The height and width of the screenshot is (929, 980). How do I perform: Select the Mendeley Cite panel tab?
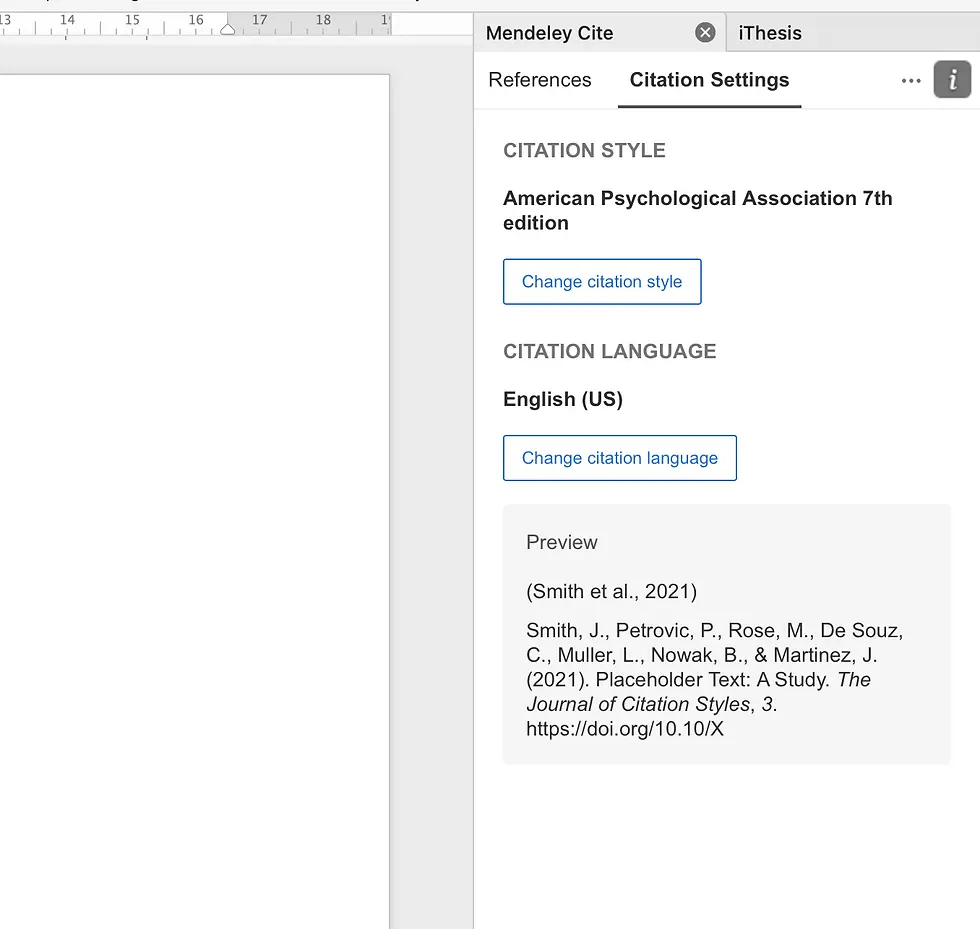(549, 33)
